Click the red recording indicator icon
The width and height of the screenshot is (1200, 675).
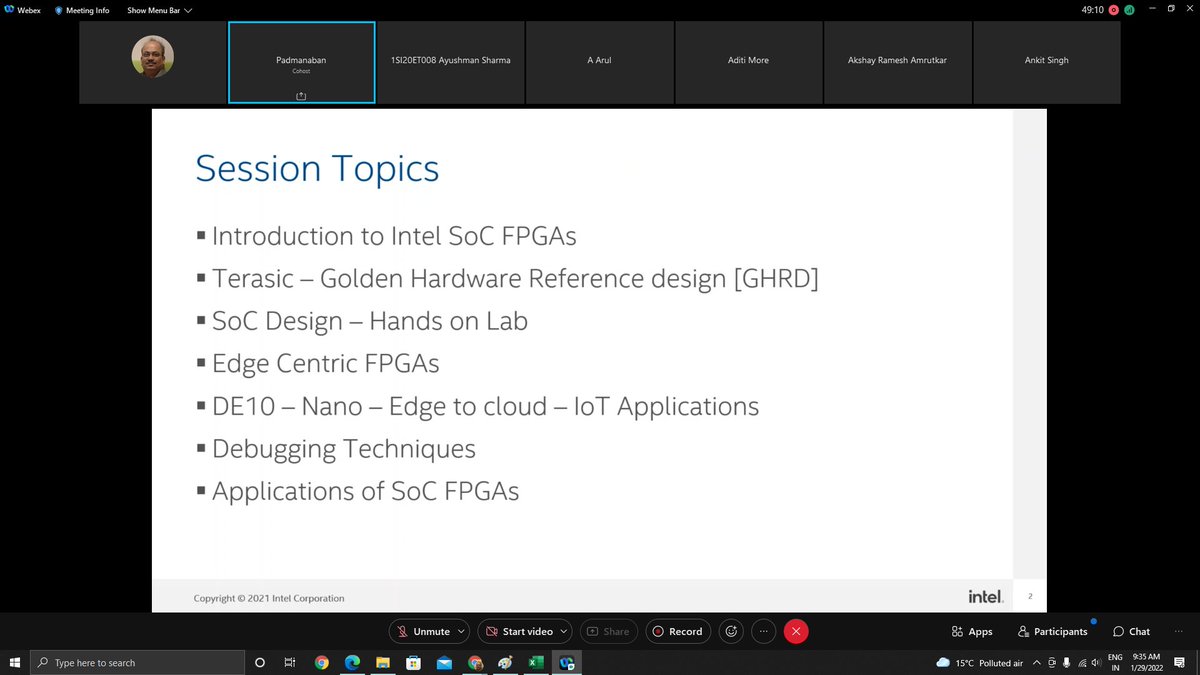(x=1113, y=10)
